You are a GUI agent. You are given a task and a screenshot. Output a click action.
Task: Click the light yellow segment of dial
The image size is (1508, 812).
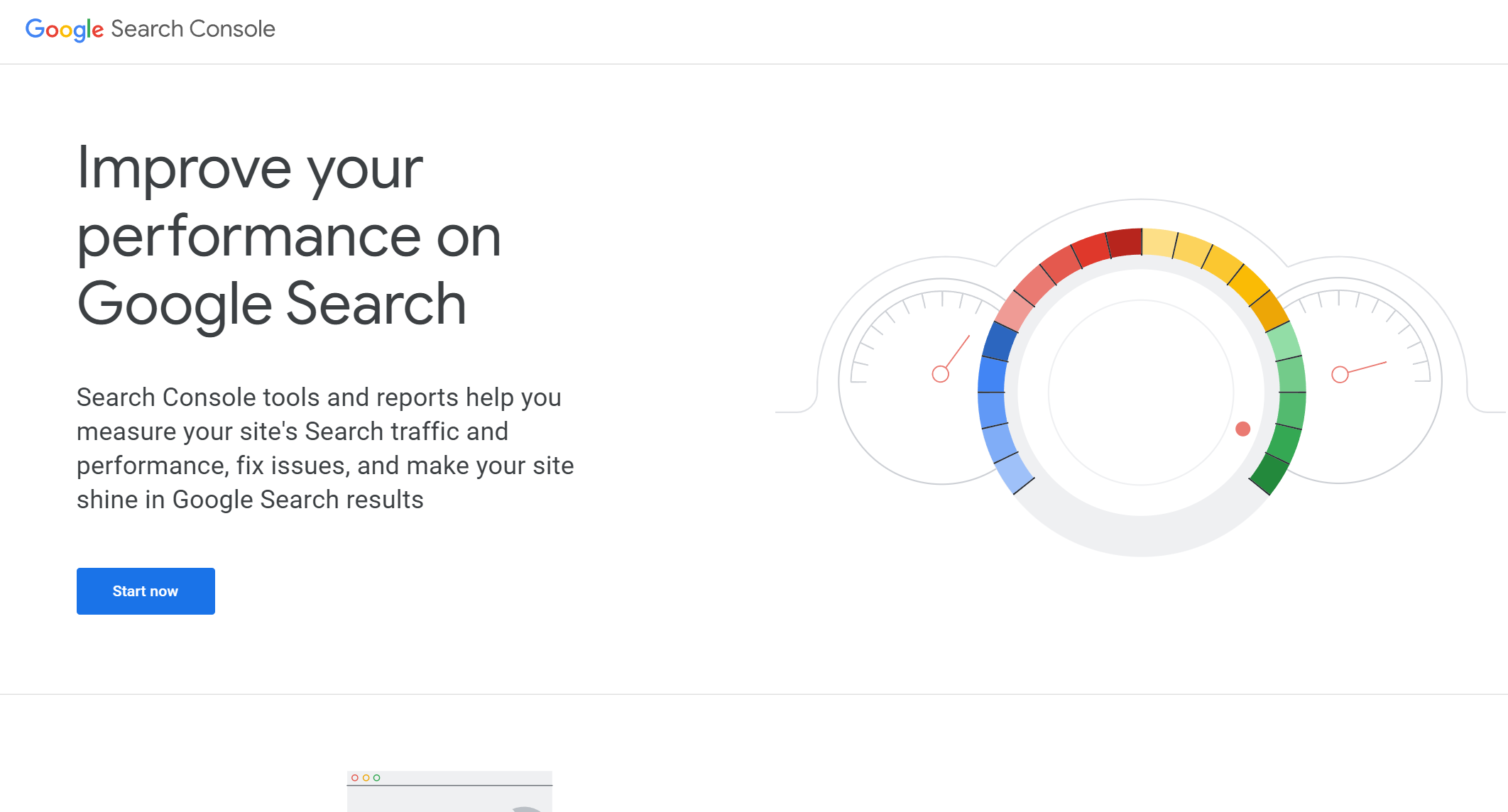[x=1159, y=243]
